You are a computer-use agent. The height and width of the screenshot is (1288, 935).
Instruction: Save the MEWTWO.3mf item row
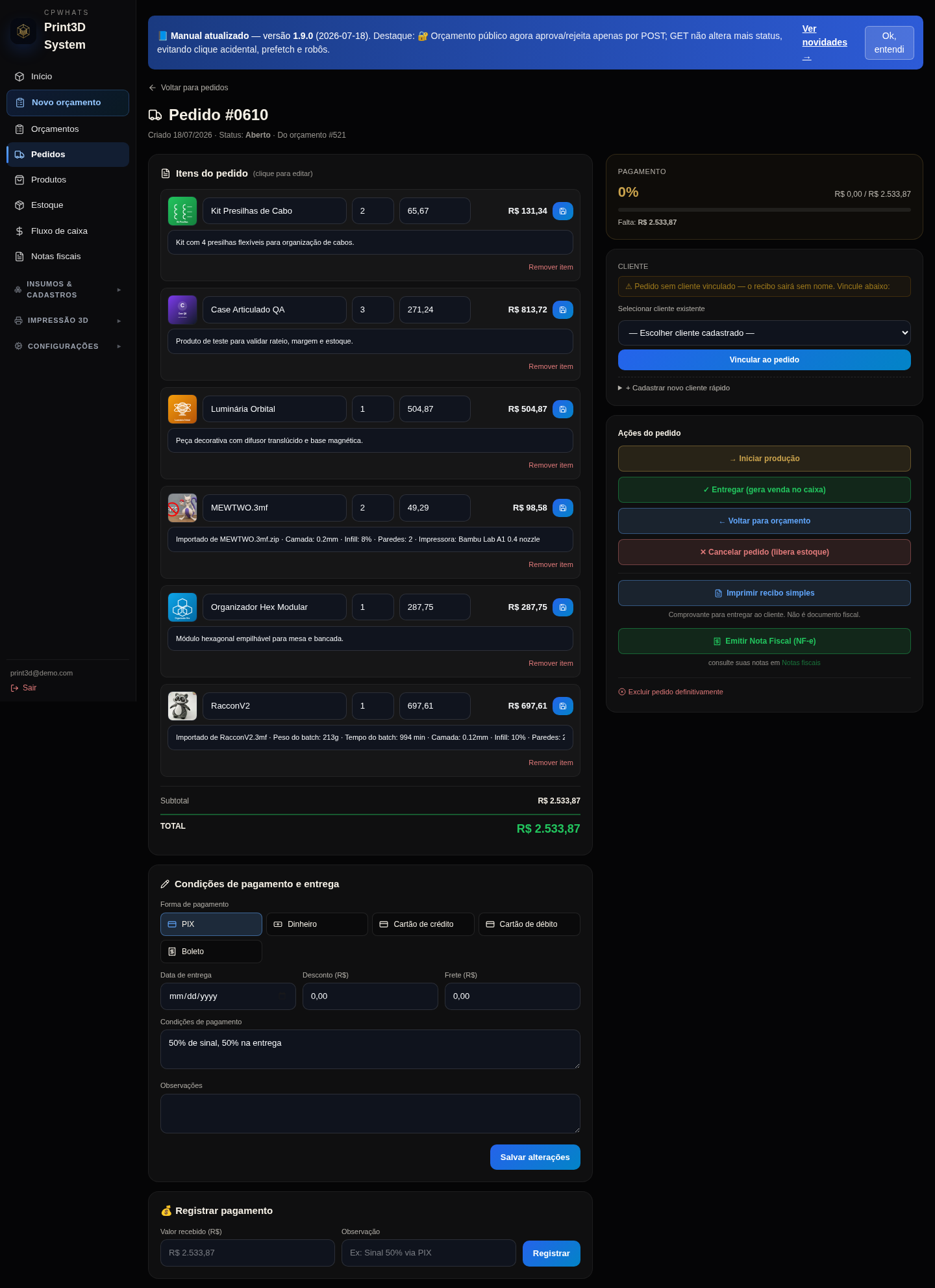(x=562, y=508)
